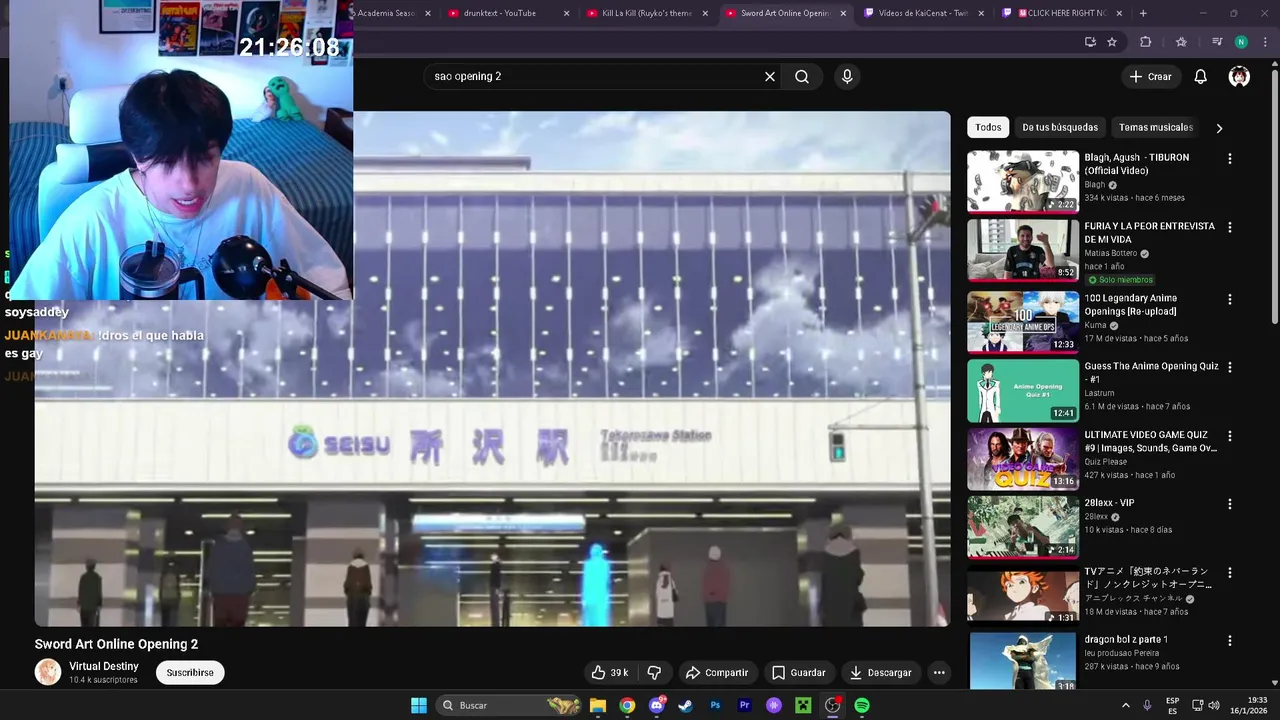Open Spotify from the taskbar
Screen dimensions: 1280x720
point(862,705)
